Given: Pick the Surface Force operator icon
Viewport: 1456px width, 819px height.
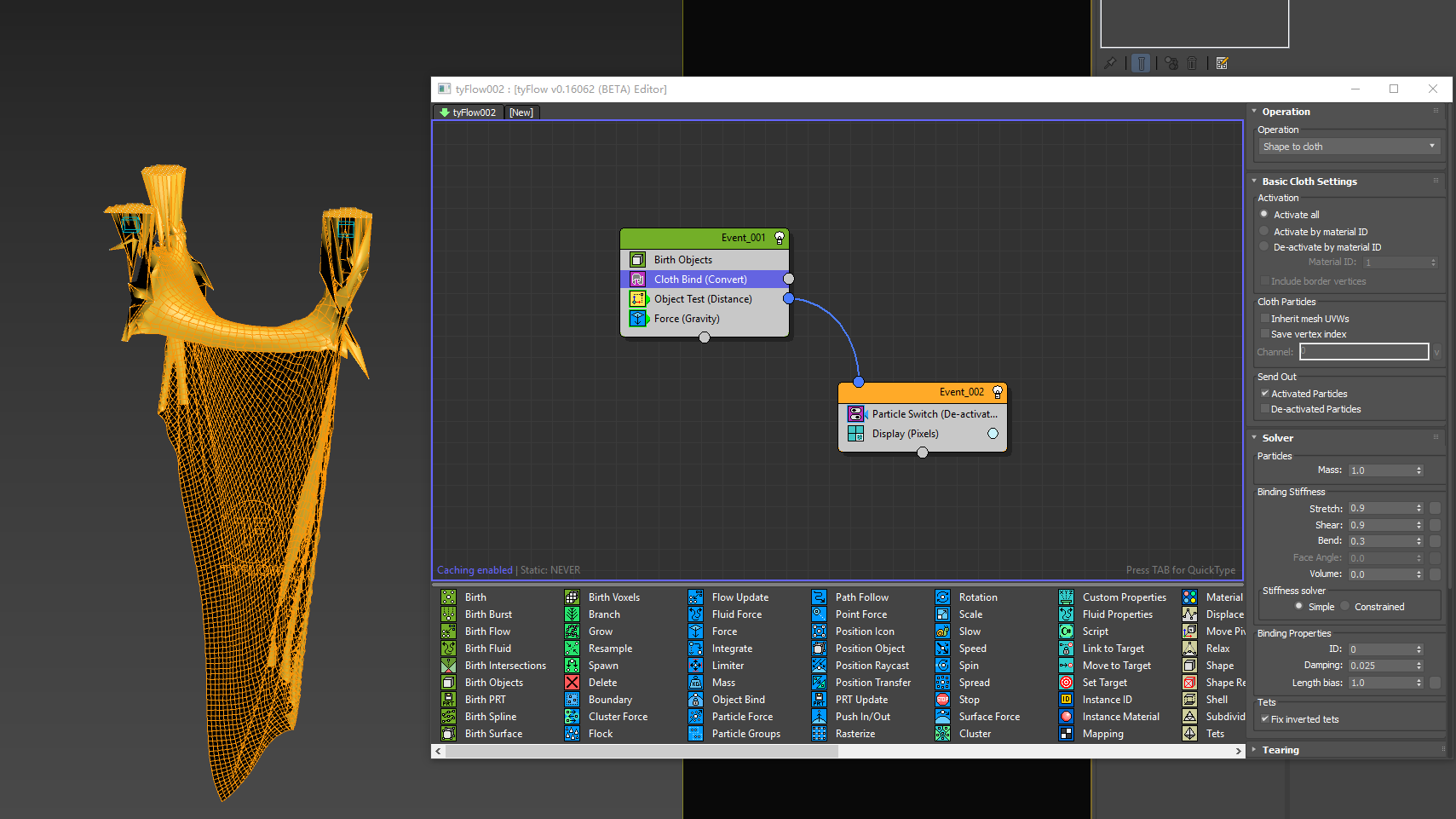Looking at the screenshot, I should click(x=943, y=717).
